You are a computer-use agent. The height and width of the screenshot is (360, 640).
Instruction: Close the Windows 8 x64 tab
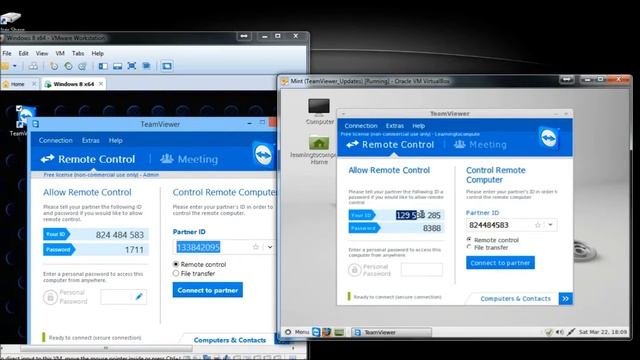point(100,84)
